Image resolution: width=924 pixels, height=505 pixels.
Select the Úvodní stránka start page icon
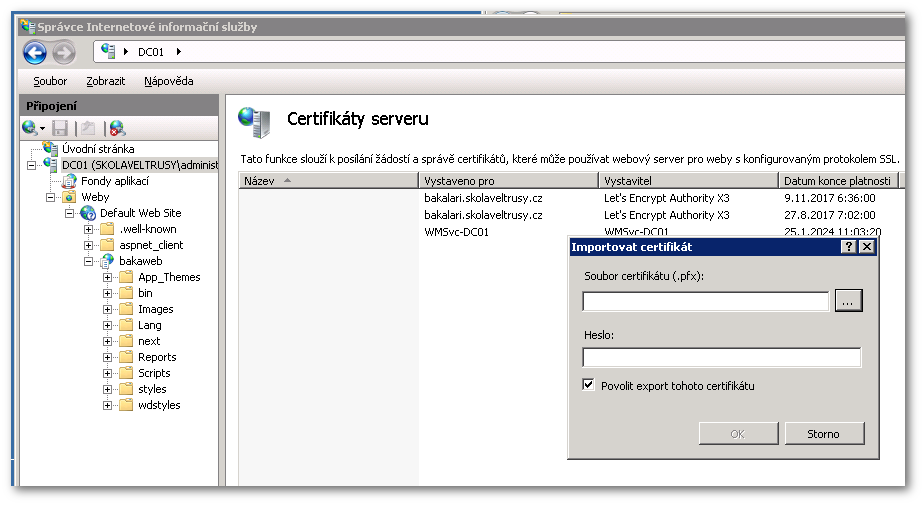[50, 149]
